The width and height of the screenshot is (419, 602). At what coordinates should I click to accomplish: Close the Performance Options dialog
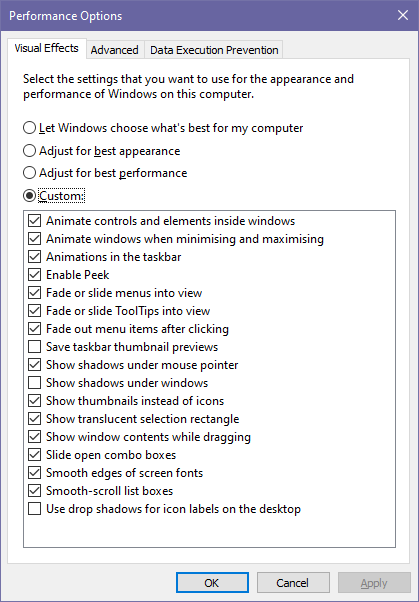tap(403, 15)
